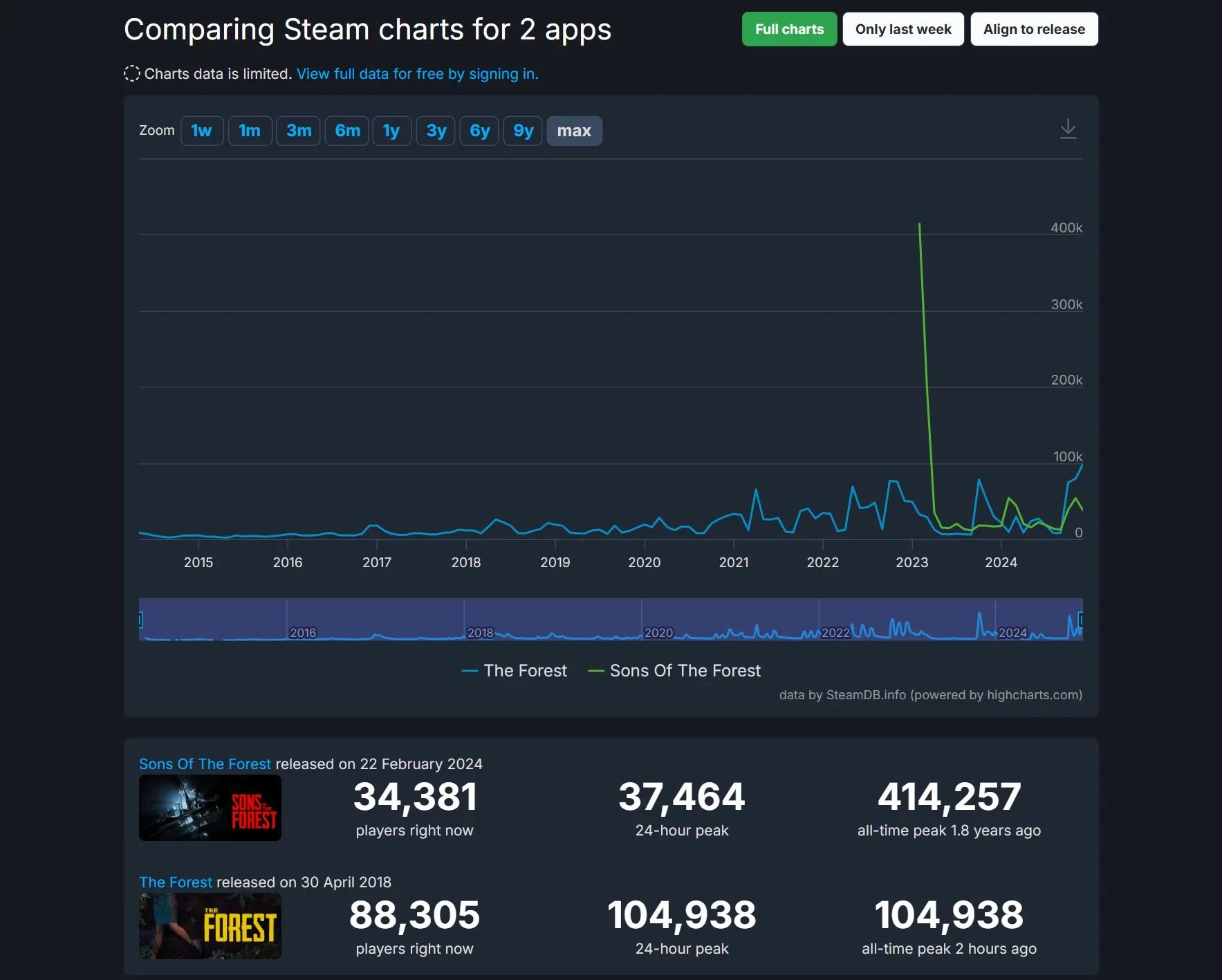This screenshot has width=1222, height=980.
Task: Click the navigator's left range handle
Action: pos(140,620)
